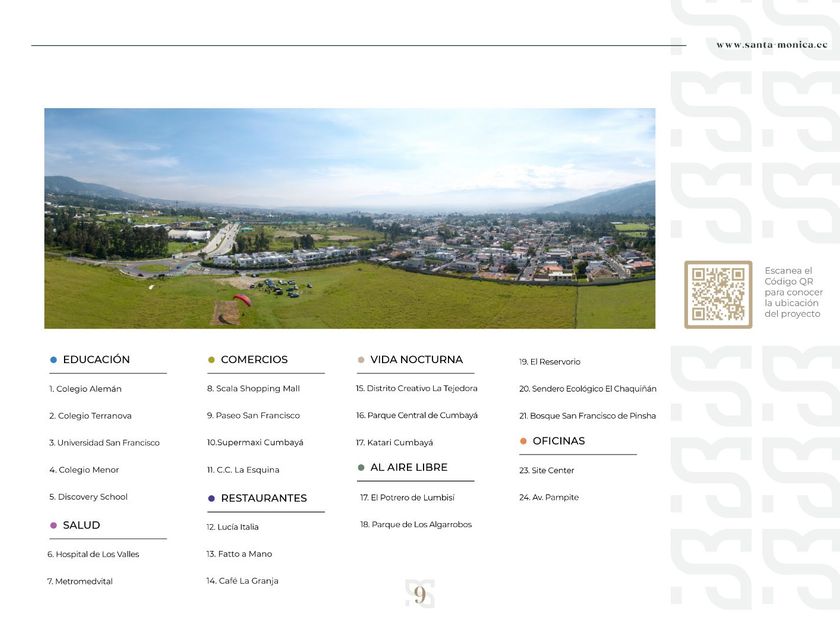Click the orange dot beside OFICINAS

click(x=523, y=441)
